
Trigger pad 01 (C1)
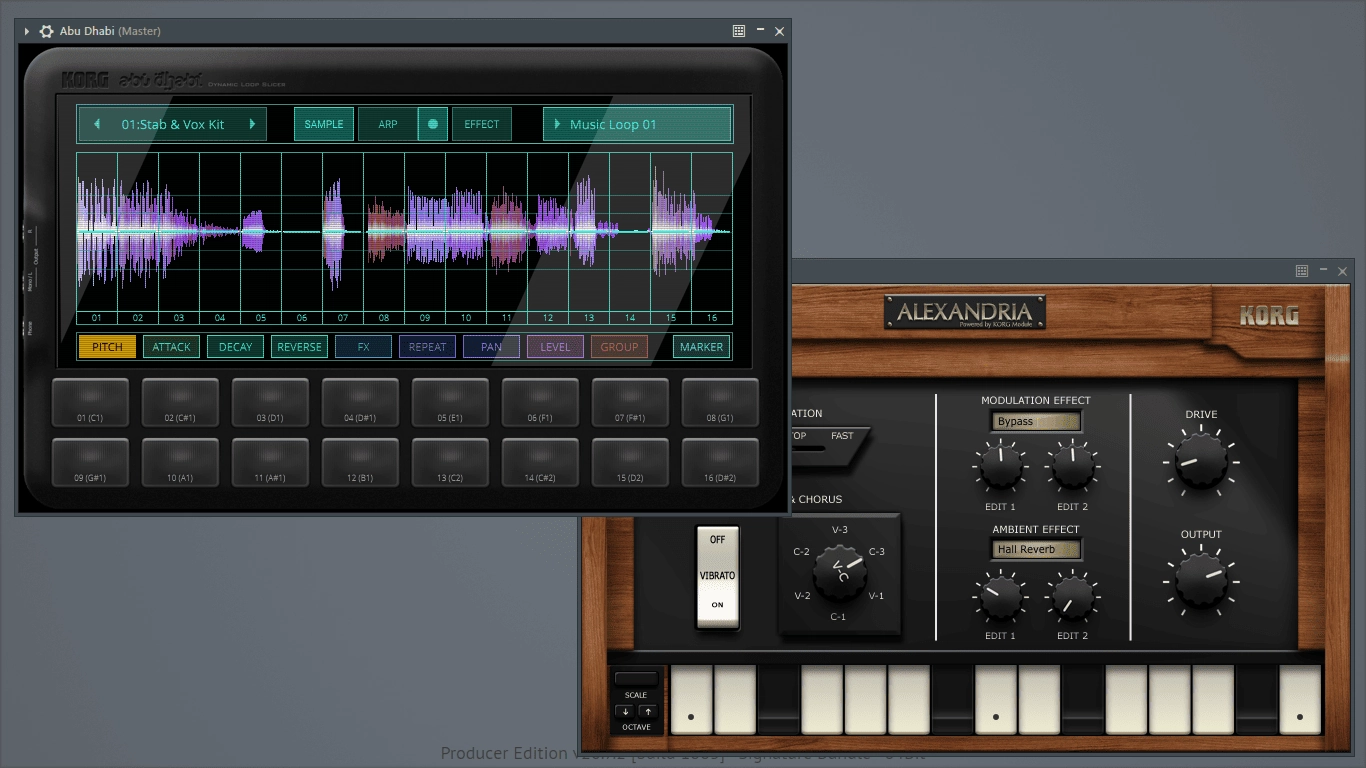(x=90, y=402)
